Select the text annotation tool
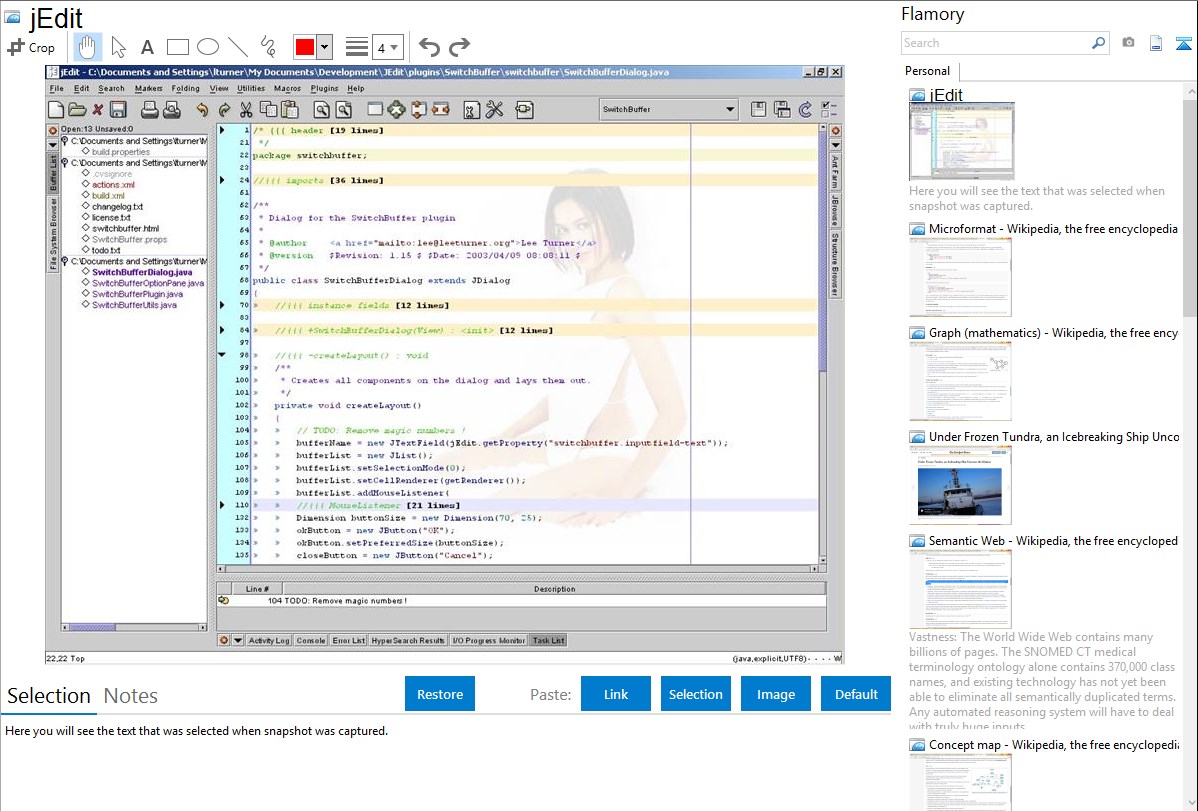1198x811 pixels. pyautogui.click(x=147, y=47)
